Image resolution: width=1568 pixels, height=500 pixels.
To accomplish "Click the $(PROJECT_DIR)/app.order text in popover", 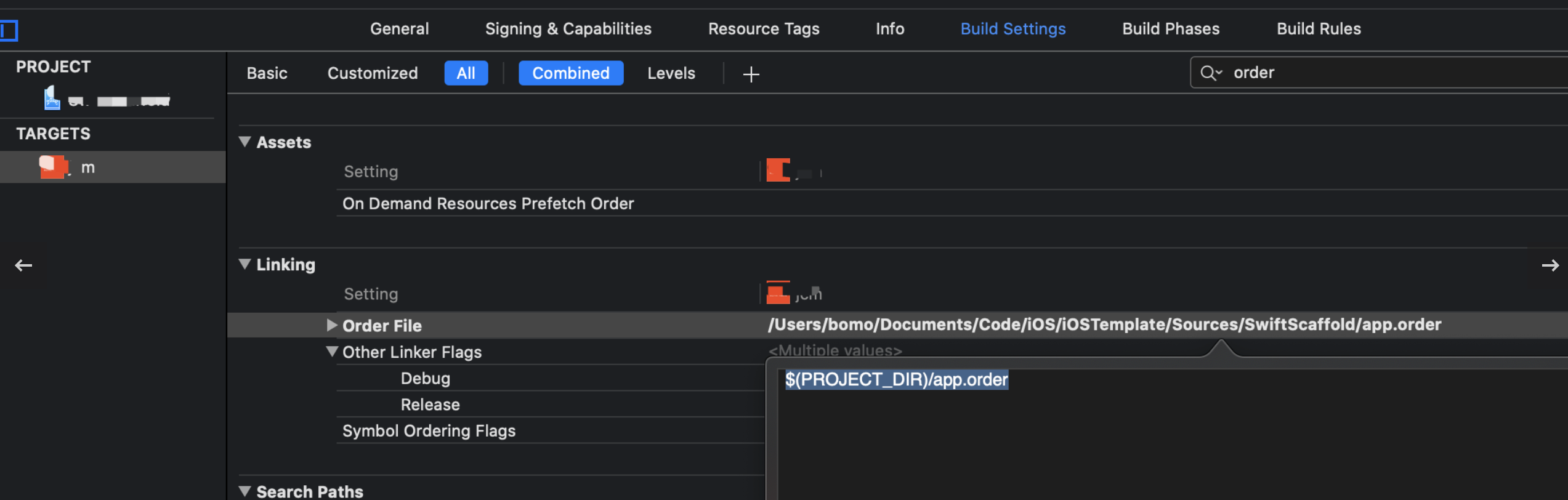I will point(896,380).
